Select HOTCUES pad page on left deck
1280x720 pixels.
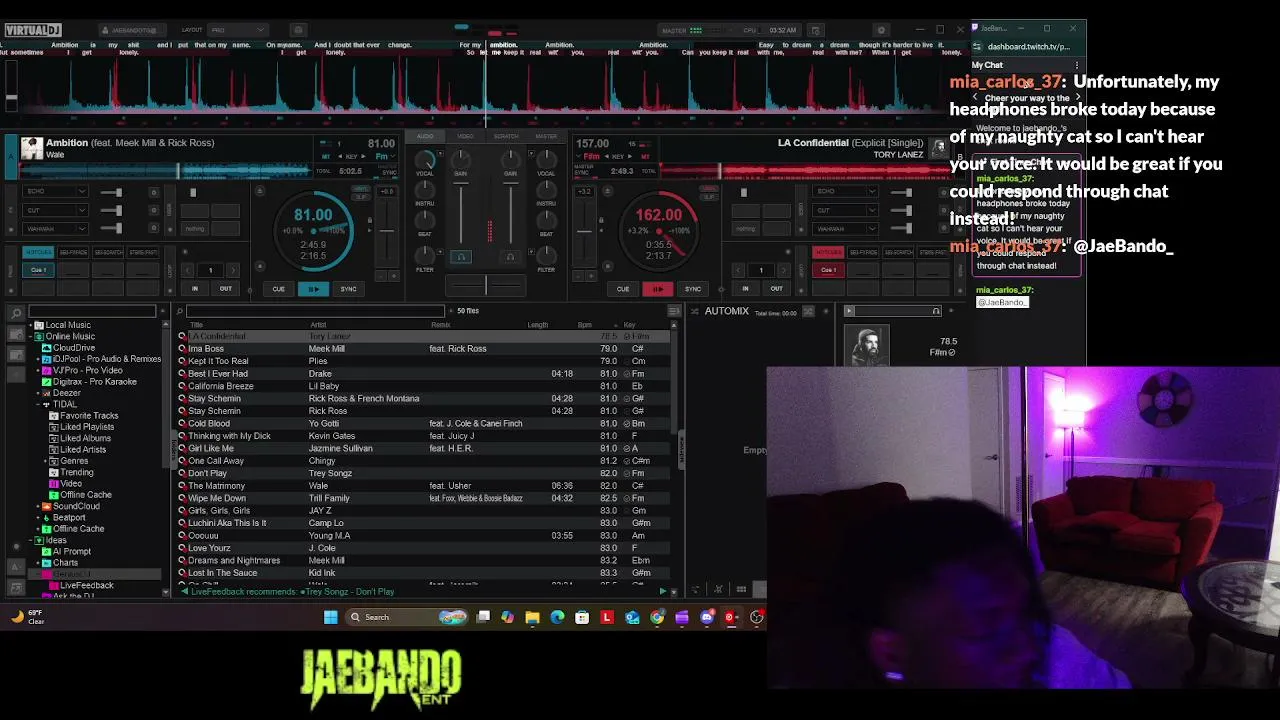(x=38, y=252)
